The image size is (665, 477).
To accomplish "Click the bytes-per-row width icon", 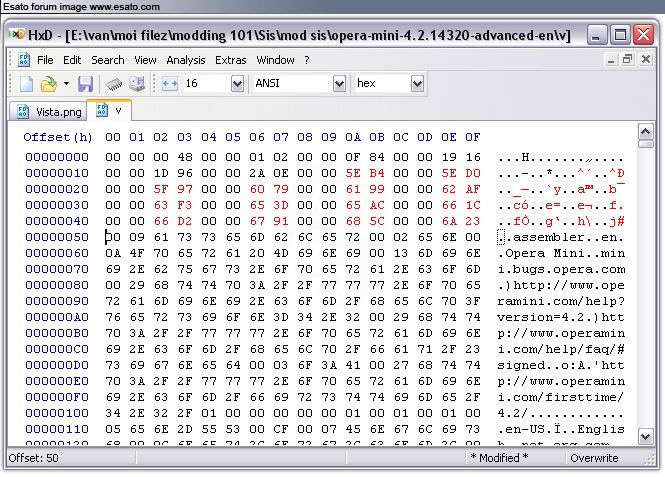I will [x=170, y=84].
